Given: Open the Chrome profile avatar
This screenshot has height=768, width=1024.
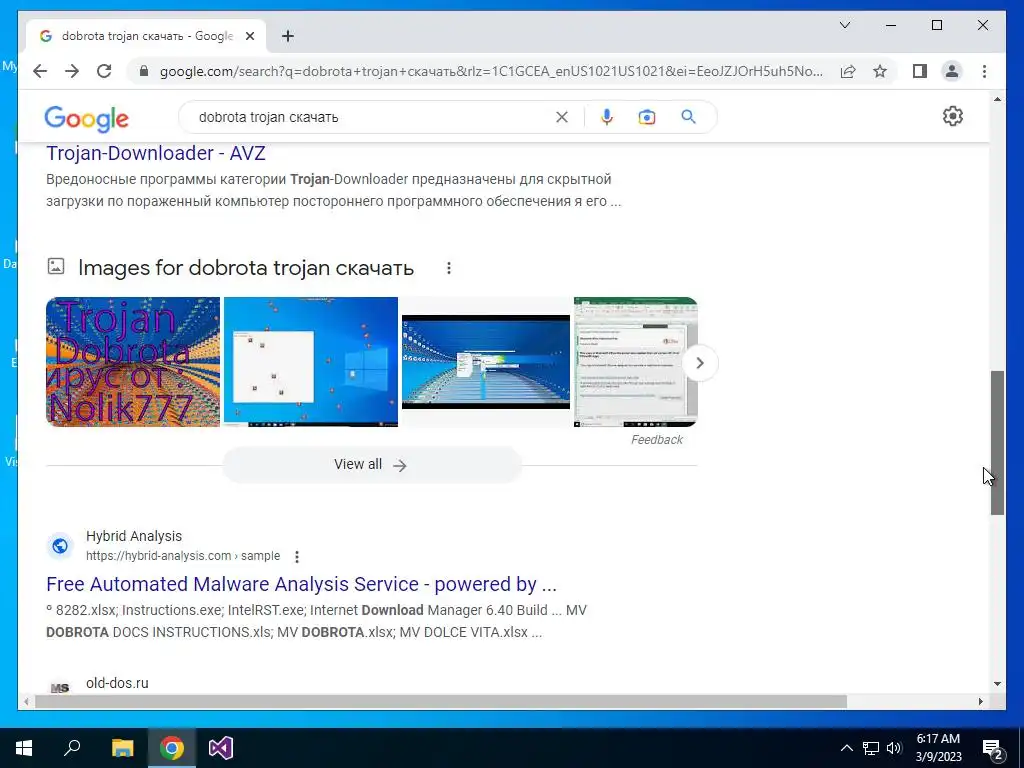Looking at the screenshot, I should 952,71.
